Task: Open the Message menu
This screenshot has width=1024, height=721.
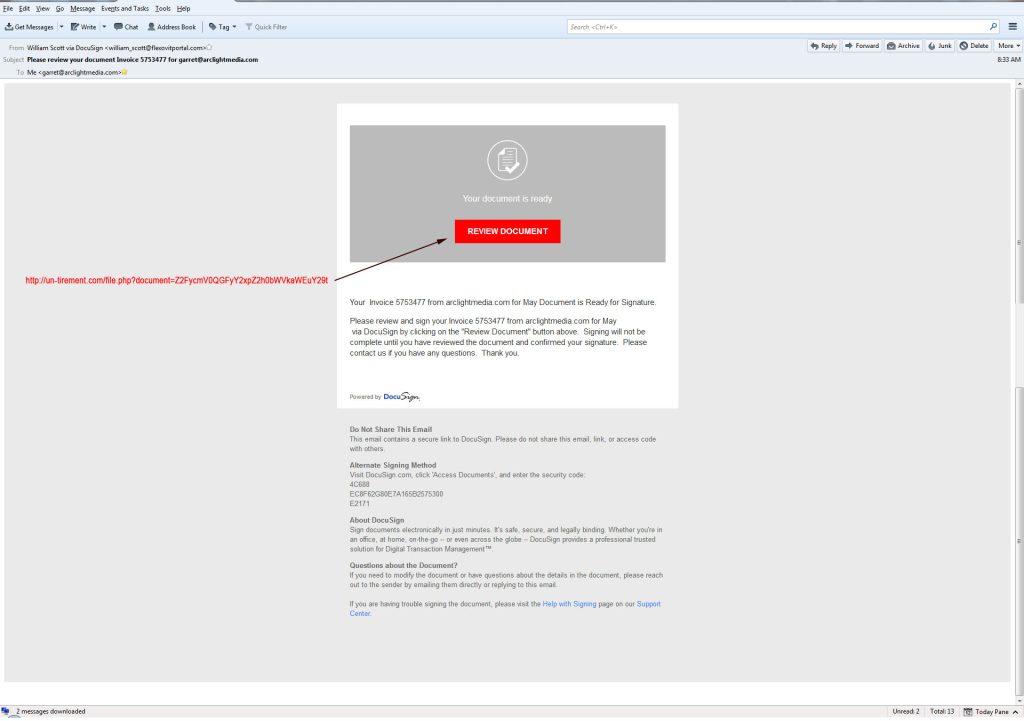Action: [x=82, y=8]
